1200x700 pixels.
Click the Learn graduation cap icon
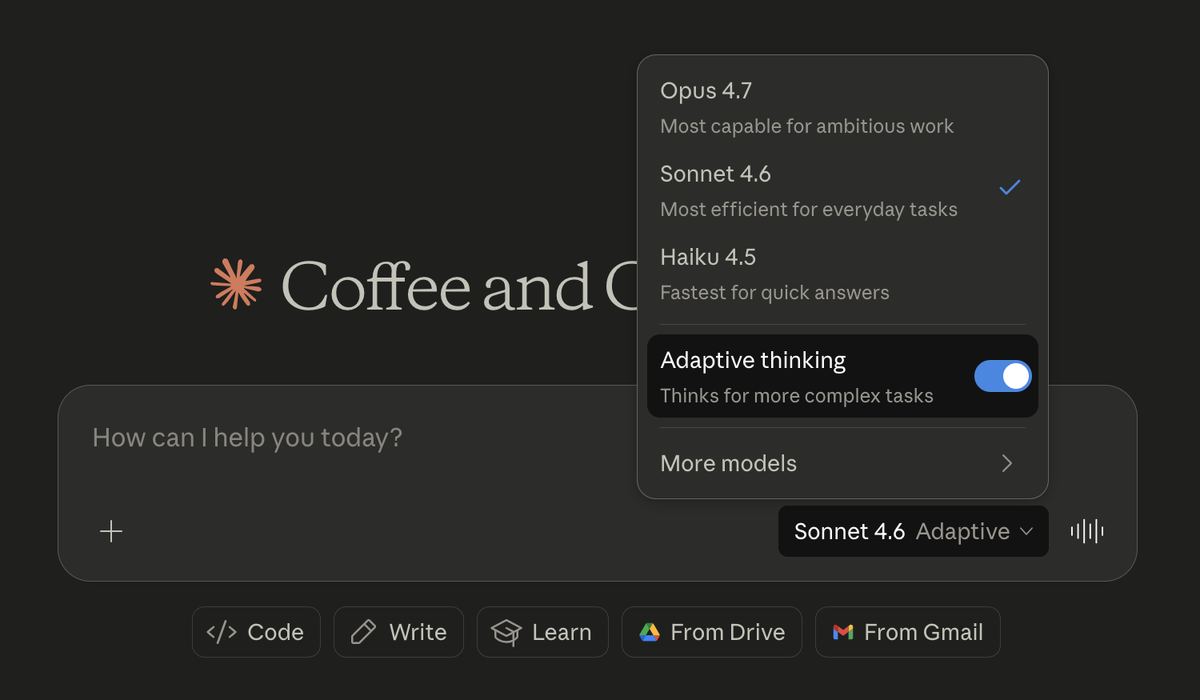pyautogui.click(x=506, y=632)
